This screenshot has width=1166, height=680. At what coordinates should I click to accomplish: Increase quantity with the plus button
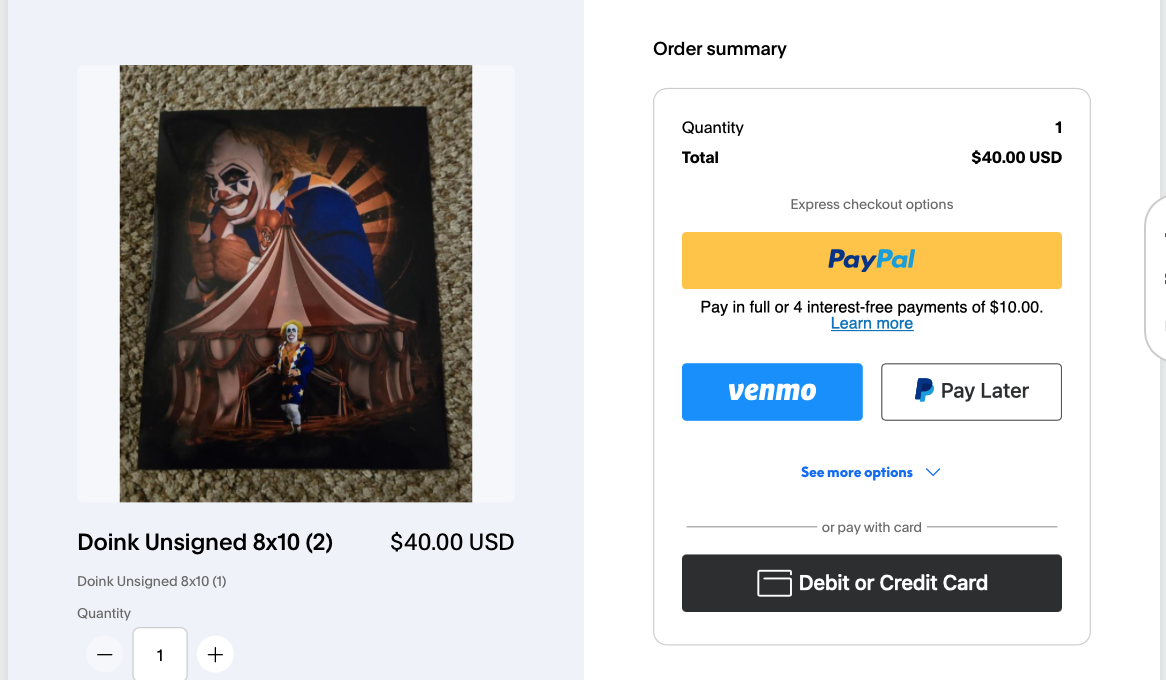215,655
